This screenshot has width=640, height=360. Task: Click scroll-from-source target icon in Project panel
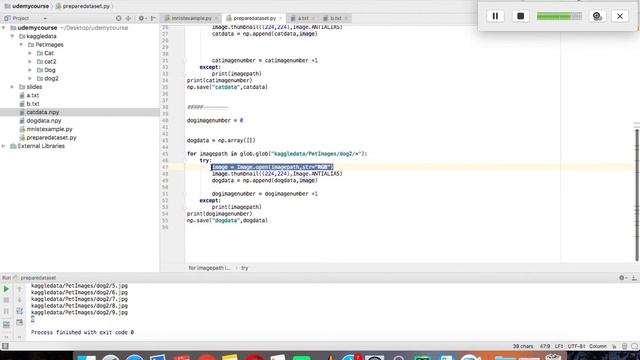pos(118,18)
